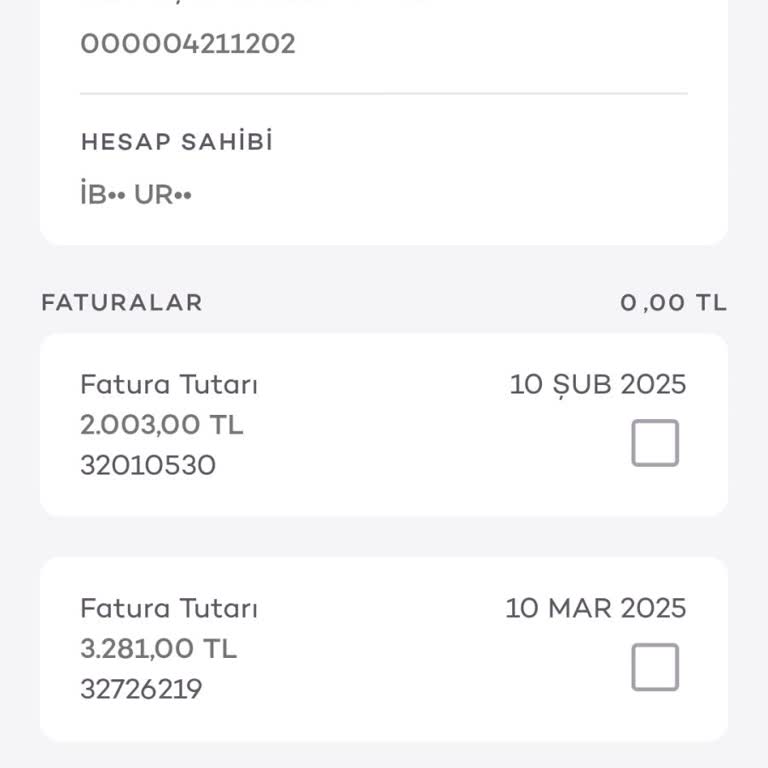Click invoice number 32726219
The height and width of the screenshot is (768, 768).
coord(141,689)
